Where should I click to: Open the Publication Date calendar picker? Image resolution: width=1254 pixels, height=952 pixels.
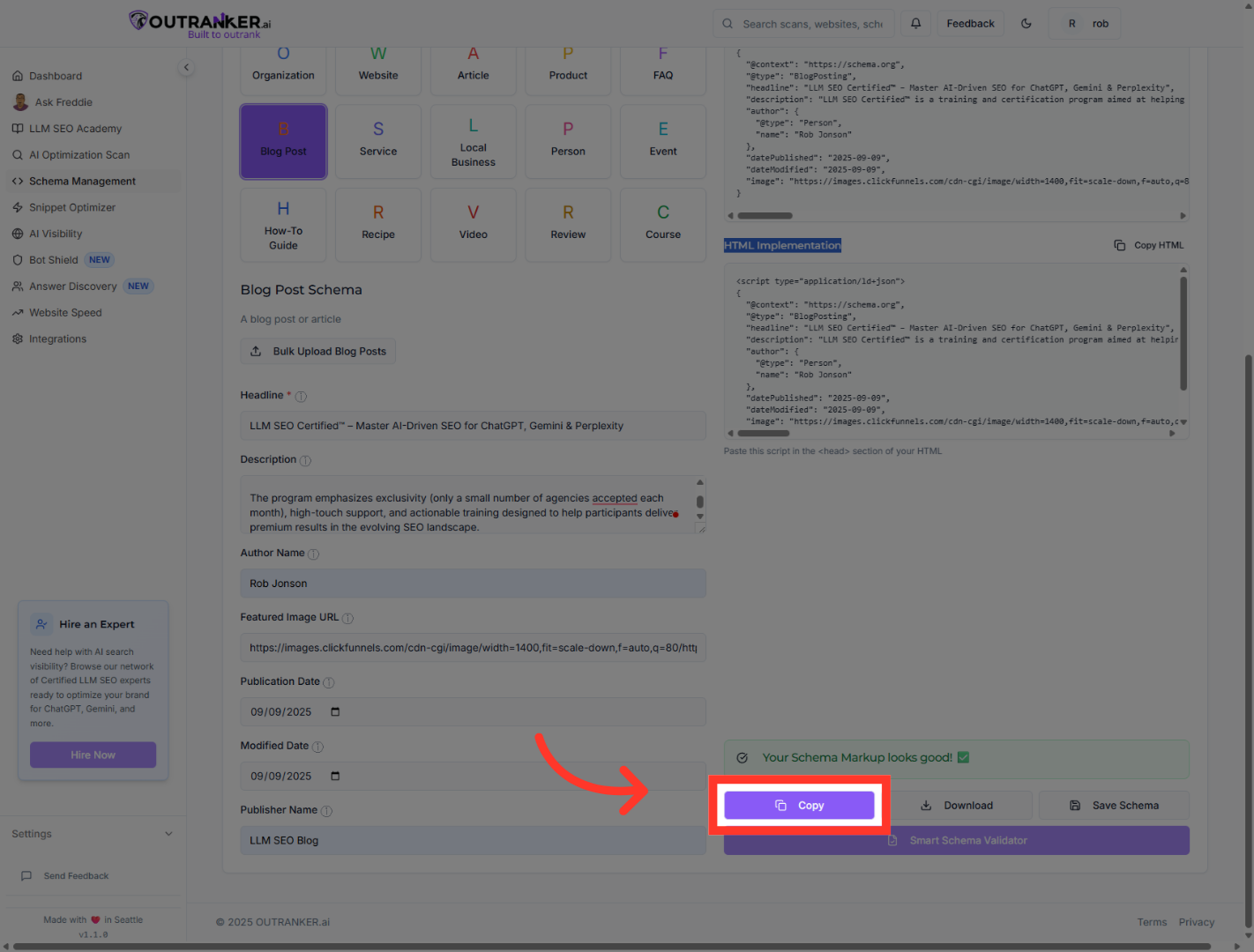click(x=335, y=711)
